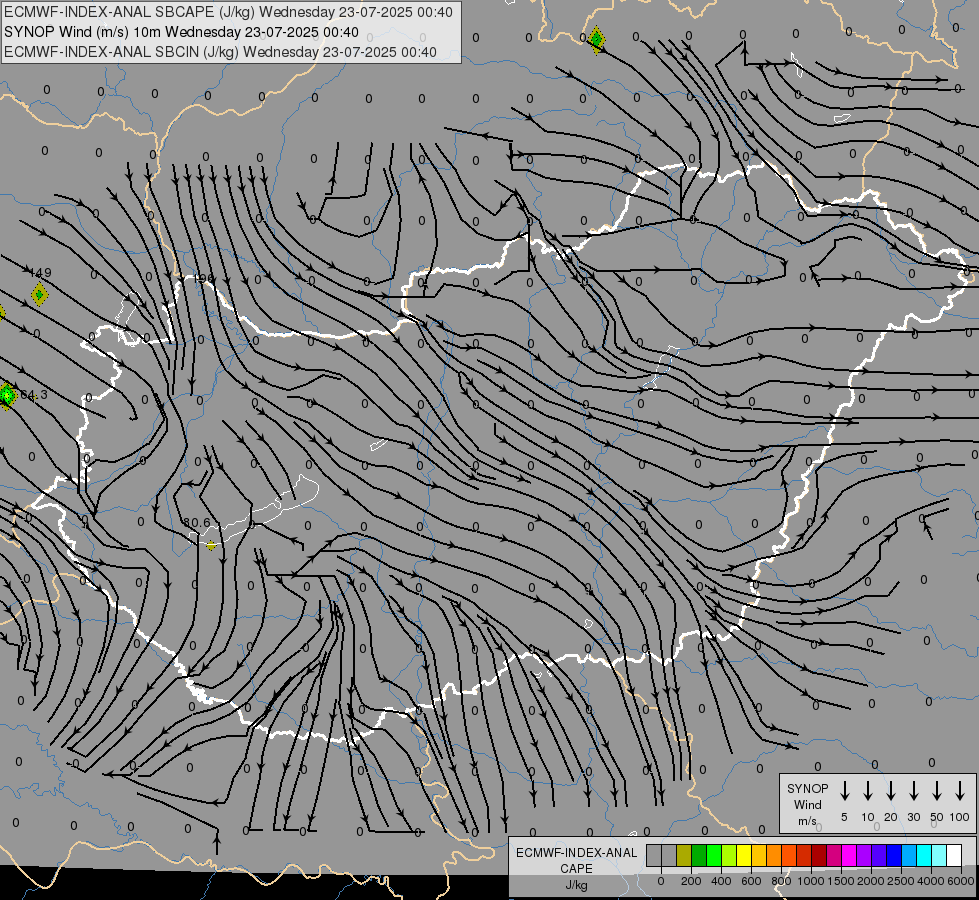979x900 pixels.
Task: Pick the yellow-green CAPE legend swatch
Action: pyautogui.click(x=729, y=855)
